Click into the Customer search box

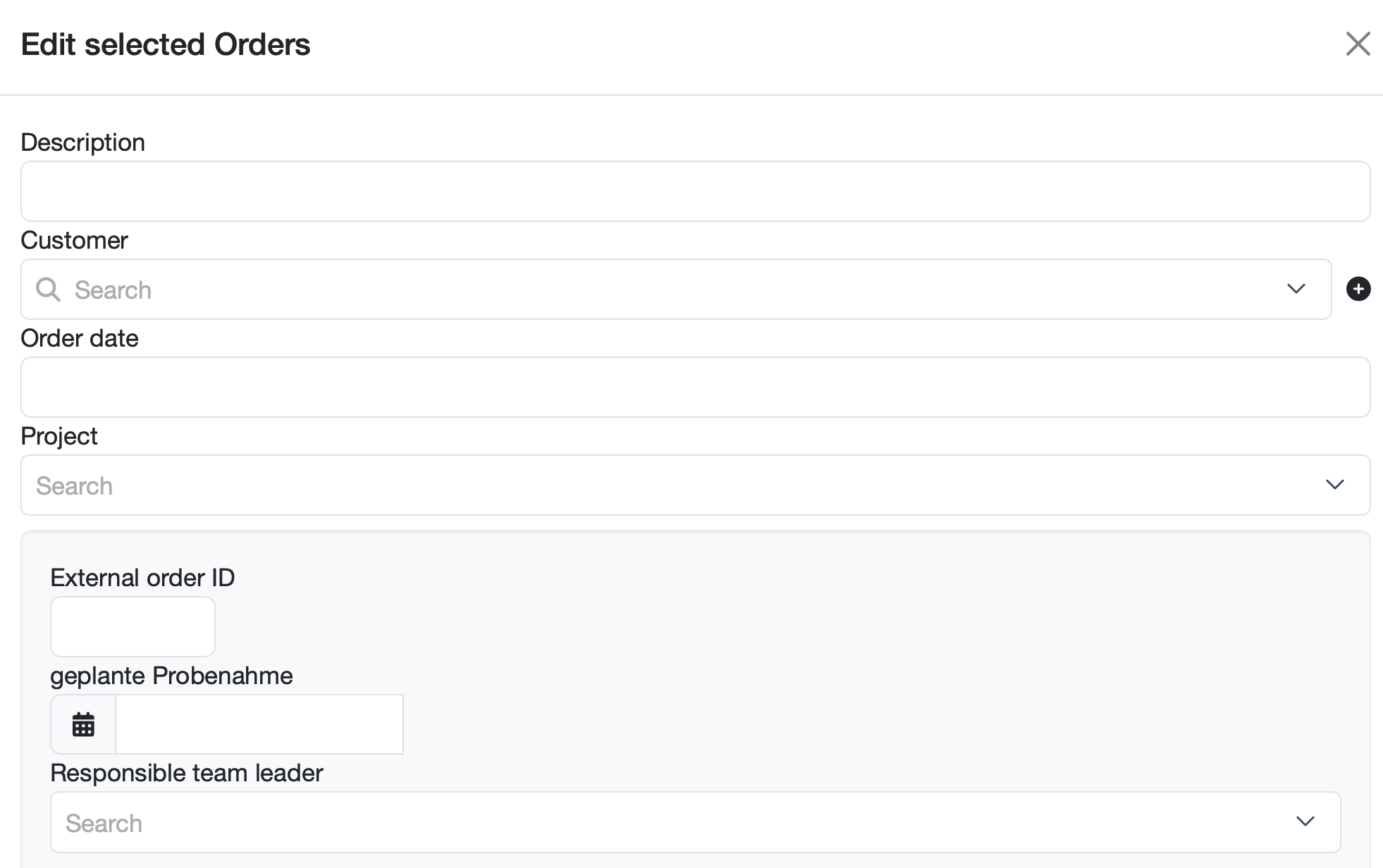[x=676, y=290]
